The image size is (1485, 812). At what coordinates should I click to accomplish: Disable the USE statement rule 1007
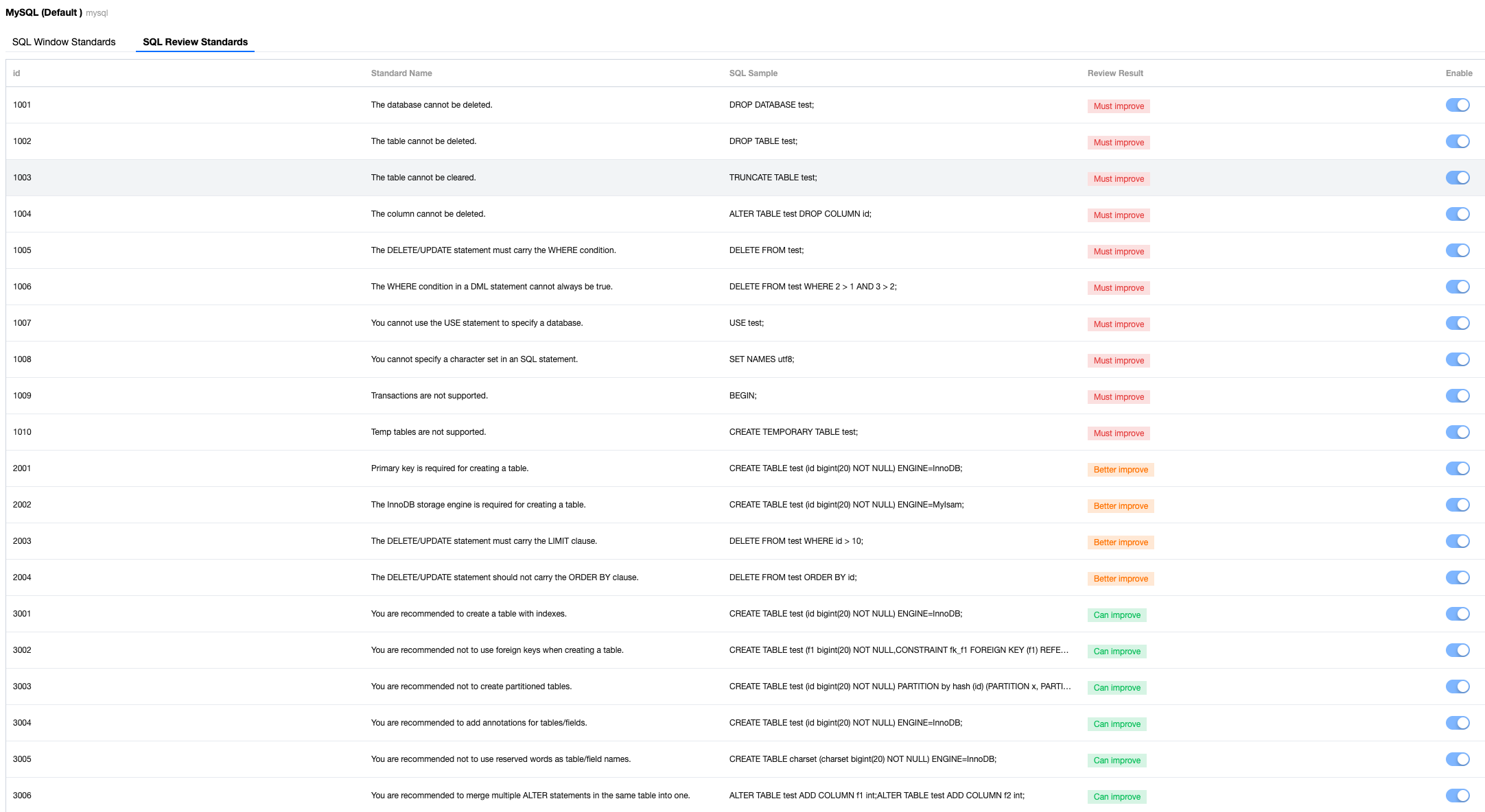click(1457, 323)
